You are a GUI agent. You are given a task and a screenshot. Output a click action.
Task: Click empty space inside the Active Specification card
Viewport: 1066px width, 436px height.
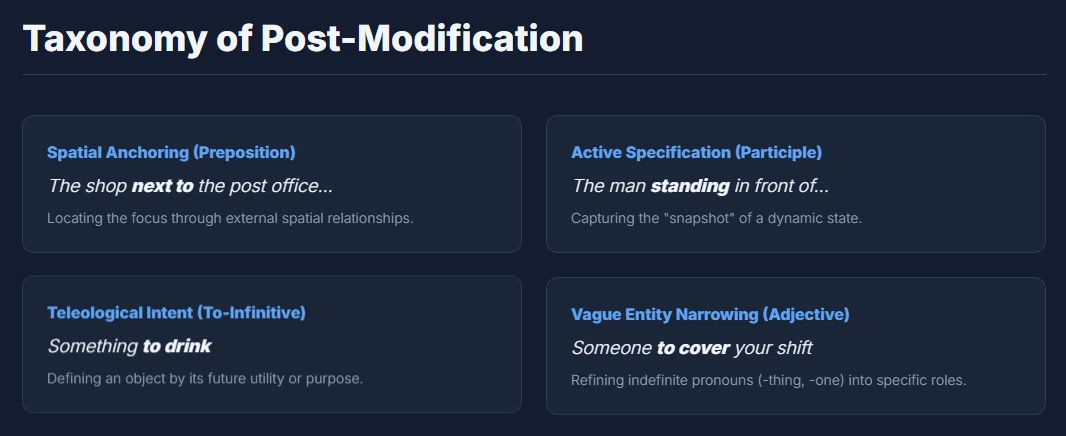coord(952,184)
